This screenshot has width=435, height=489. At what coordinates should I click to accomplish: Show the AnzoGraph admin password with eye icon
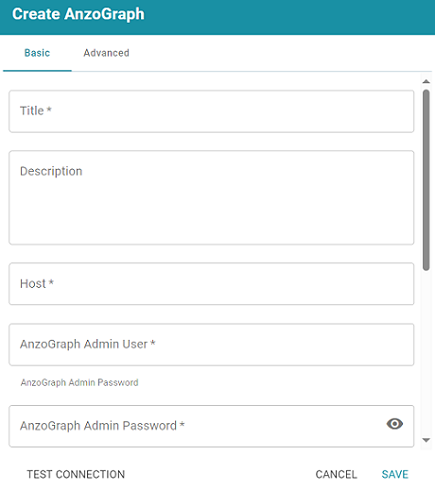click(395, 424)
